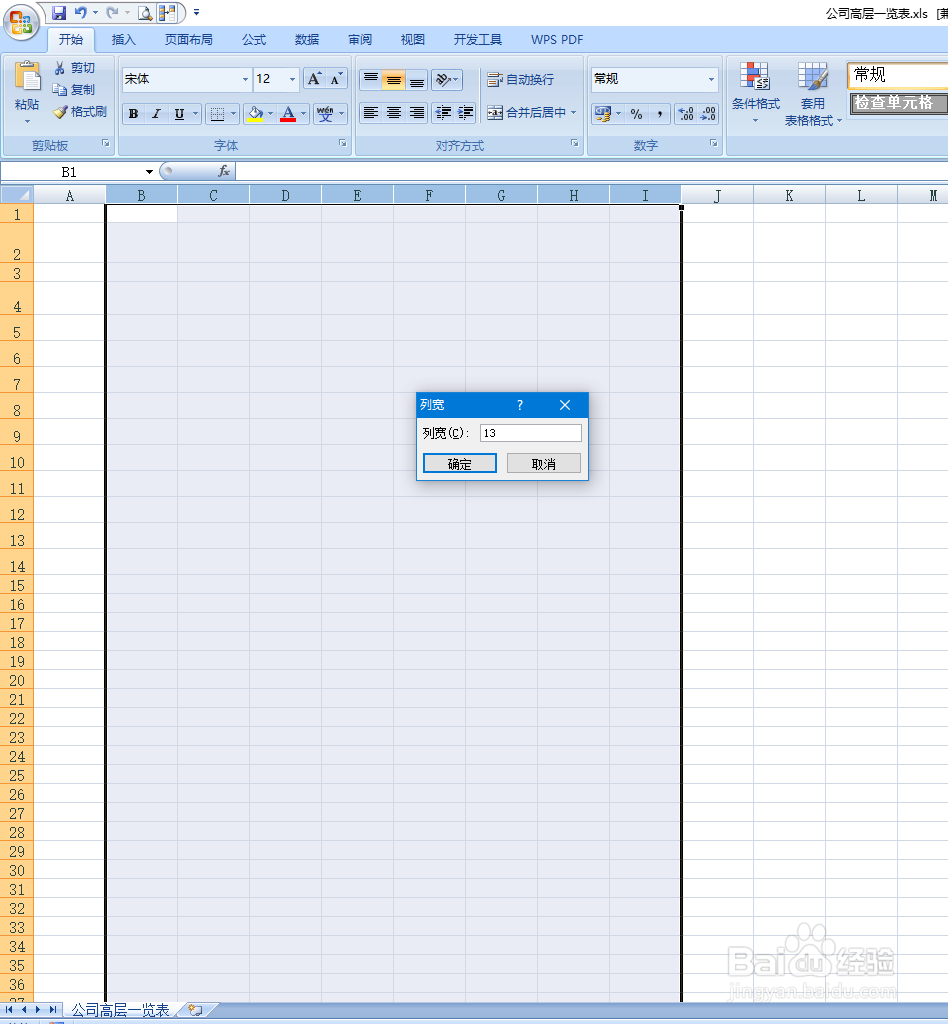Align text to the right

(417, 113)
